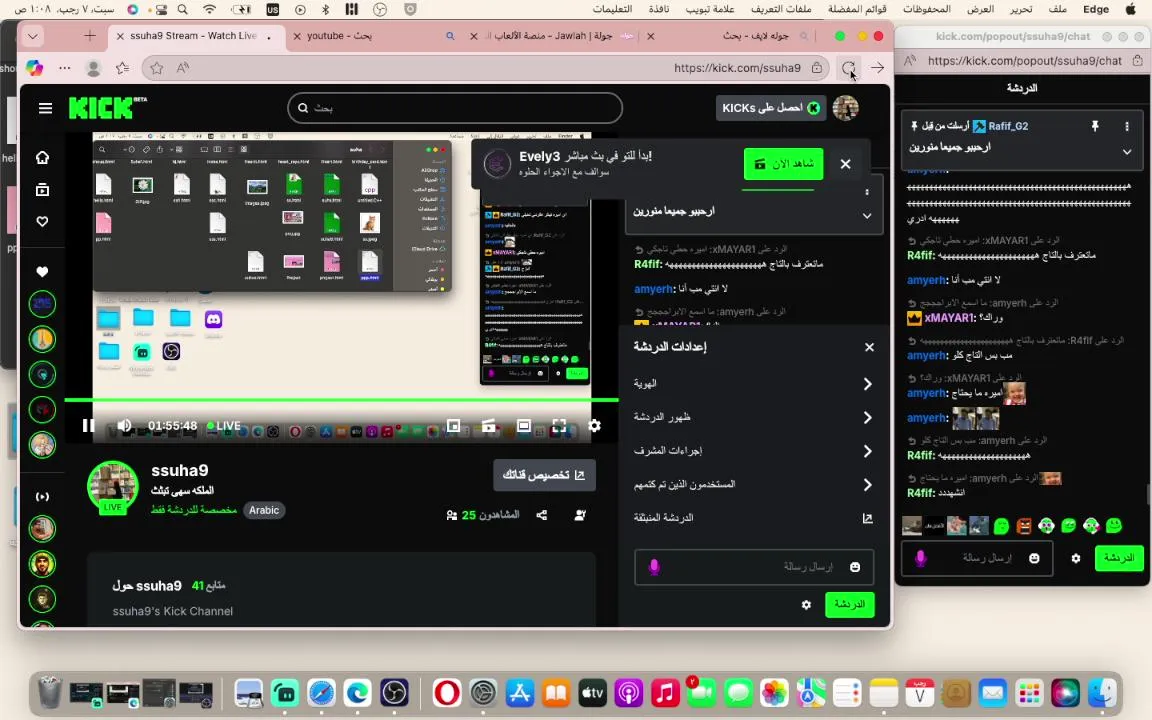Click the message input field in main chat

coord(754,566)
